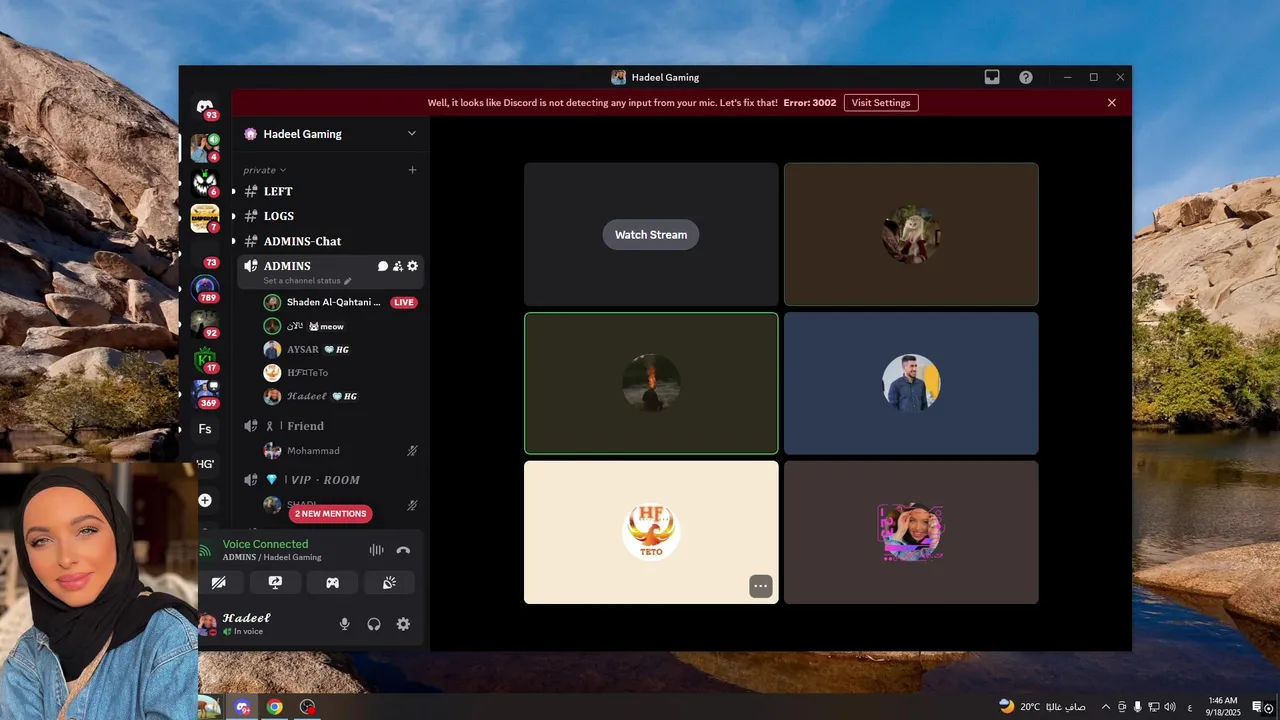Select the owl avatar video tile
This screenshot has height=720, width=1280.
tap(911, 234)
